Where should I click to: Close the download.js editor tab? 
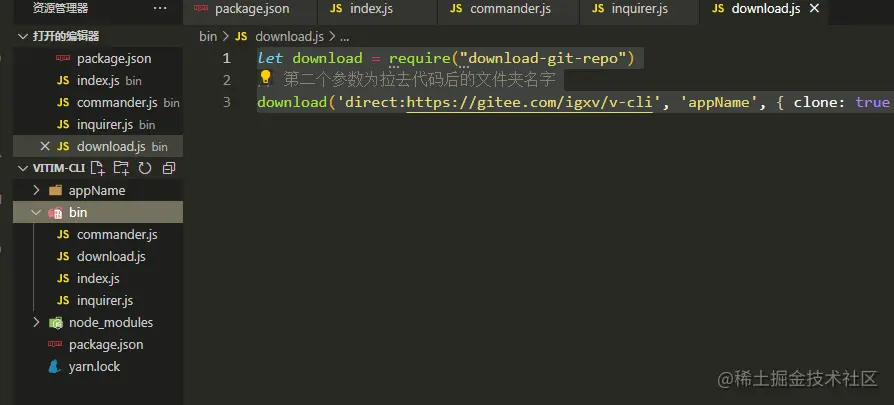815,9
